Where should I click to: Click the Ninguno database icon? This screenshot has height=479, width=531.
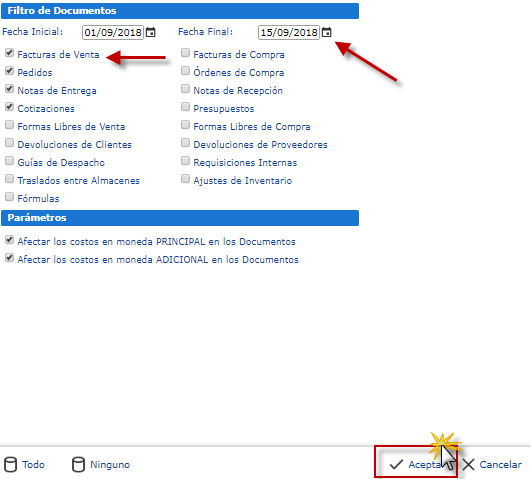(78, 464)
